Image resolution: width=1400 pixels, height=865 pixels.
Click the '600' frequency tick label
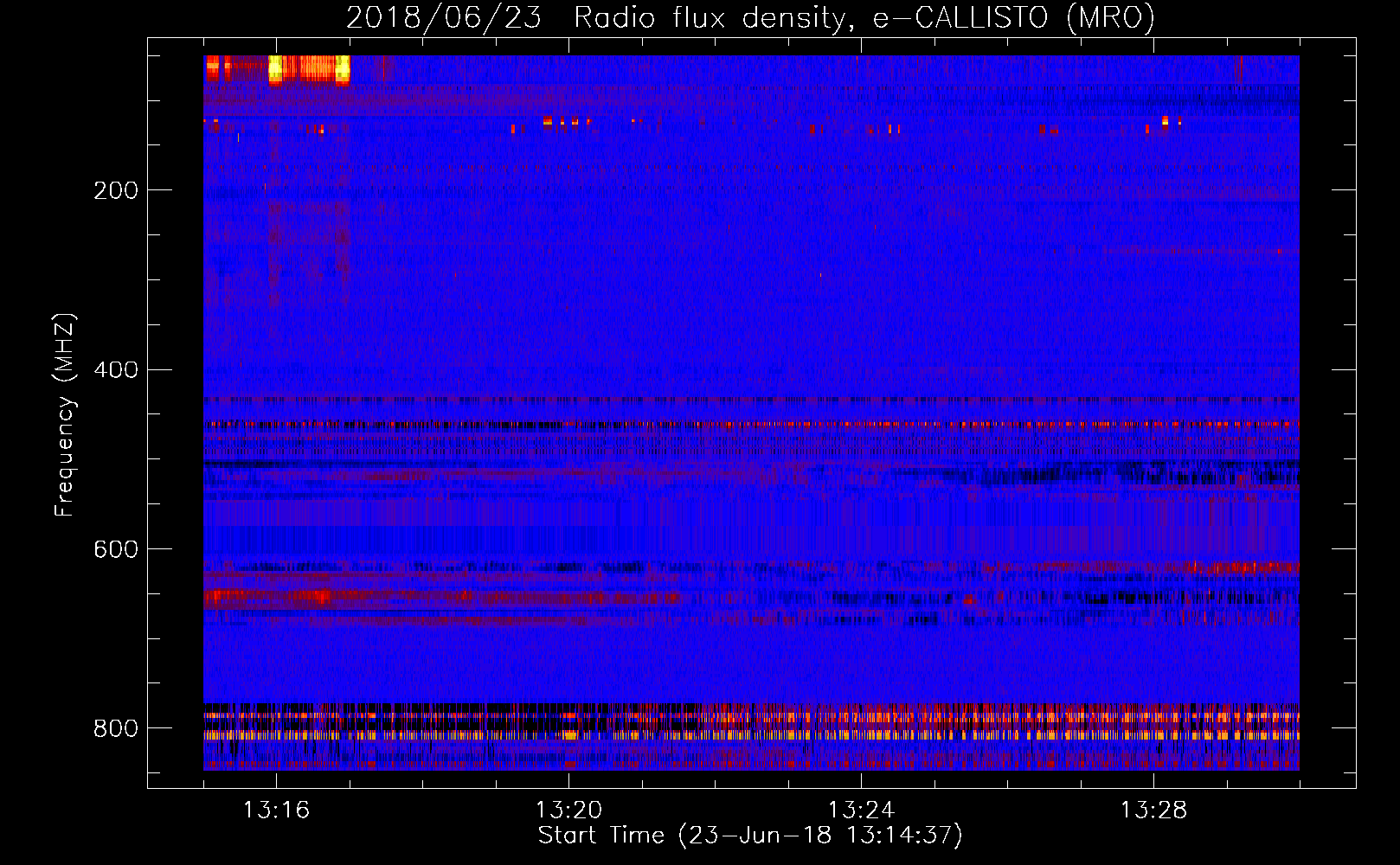pyautogui.click(x=116, y=550)
